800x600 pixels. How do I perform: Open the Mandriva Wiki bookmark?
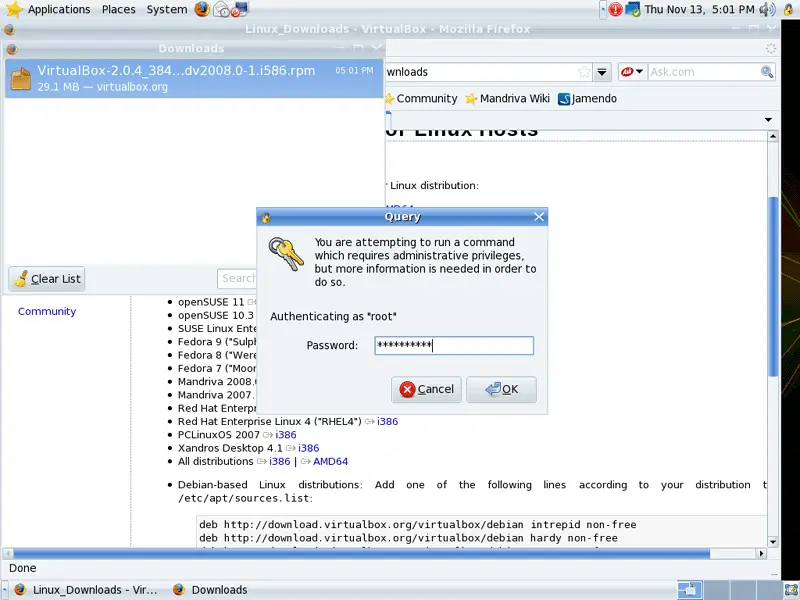point(508,98)
